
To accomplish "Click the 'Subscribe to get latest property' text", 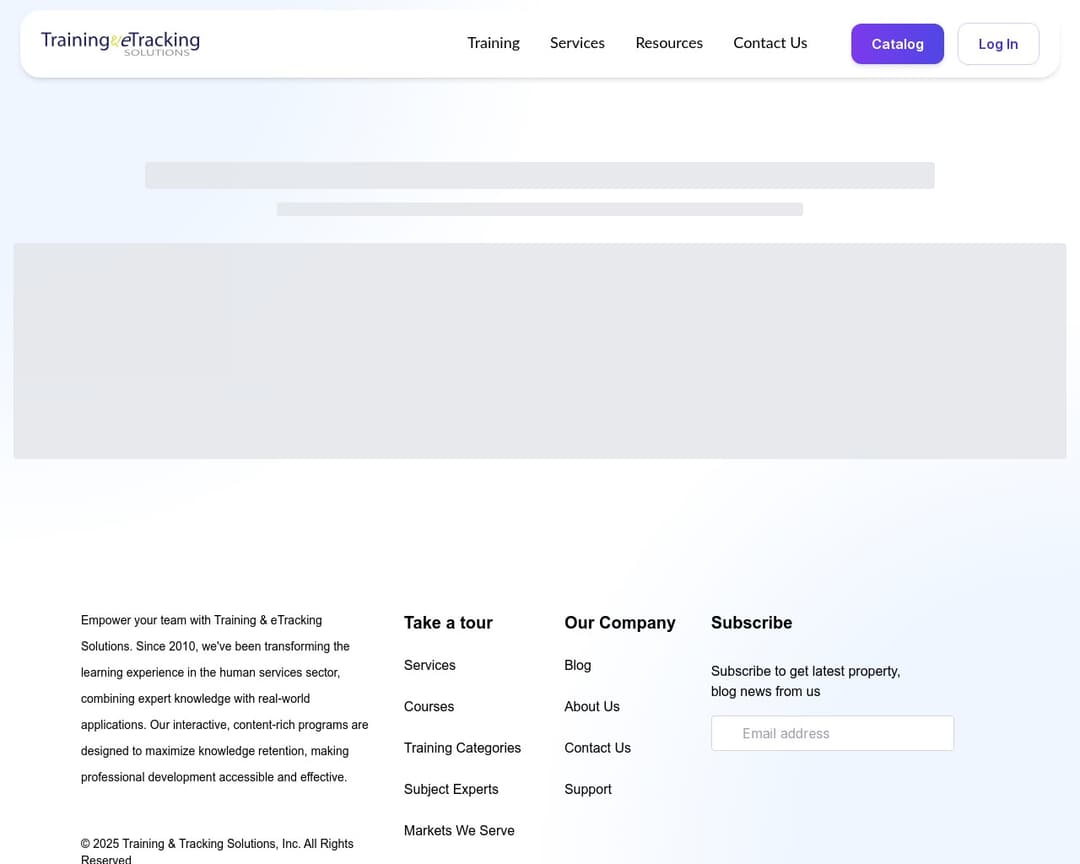I will click(805, 681).
